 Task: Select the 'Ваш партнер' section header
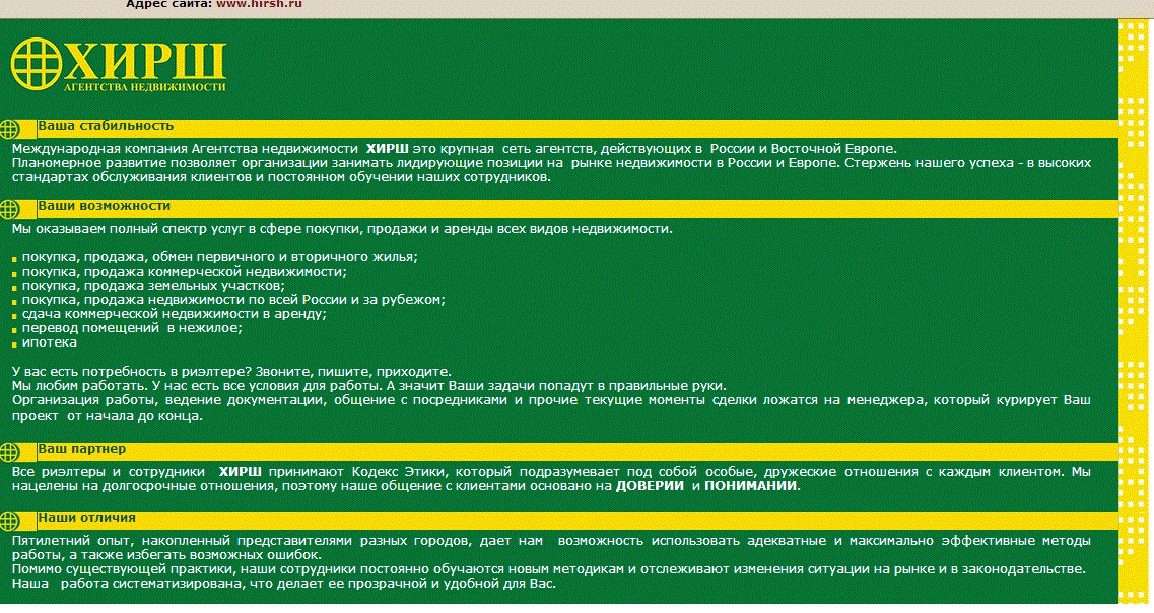tap(82, 449)
